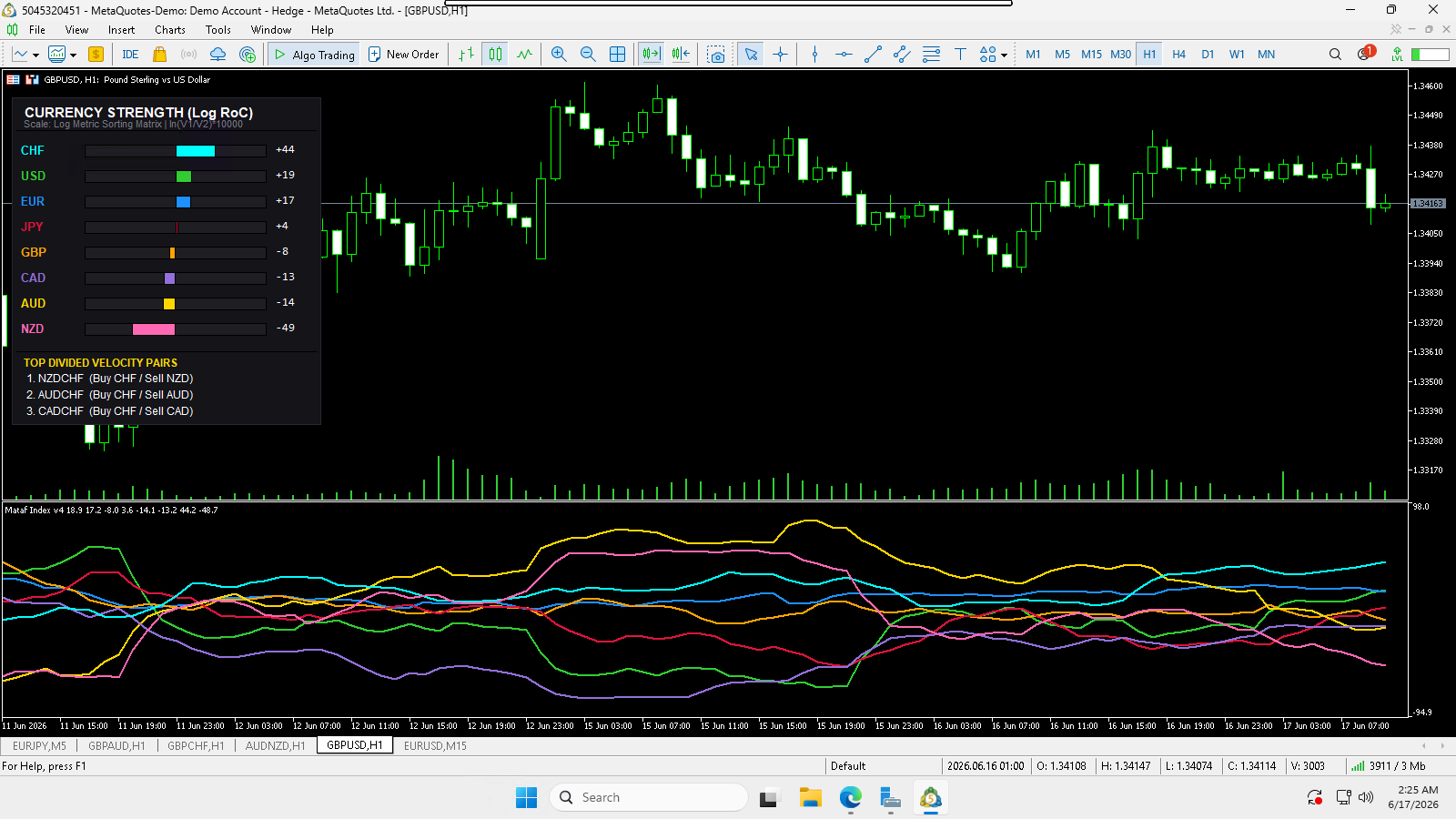
Task: Open the new chart icon
Action: pos(20,55)
